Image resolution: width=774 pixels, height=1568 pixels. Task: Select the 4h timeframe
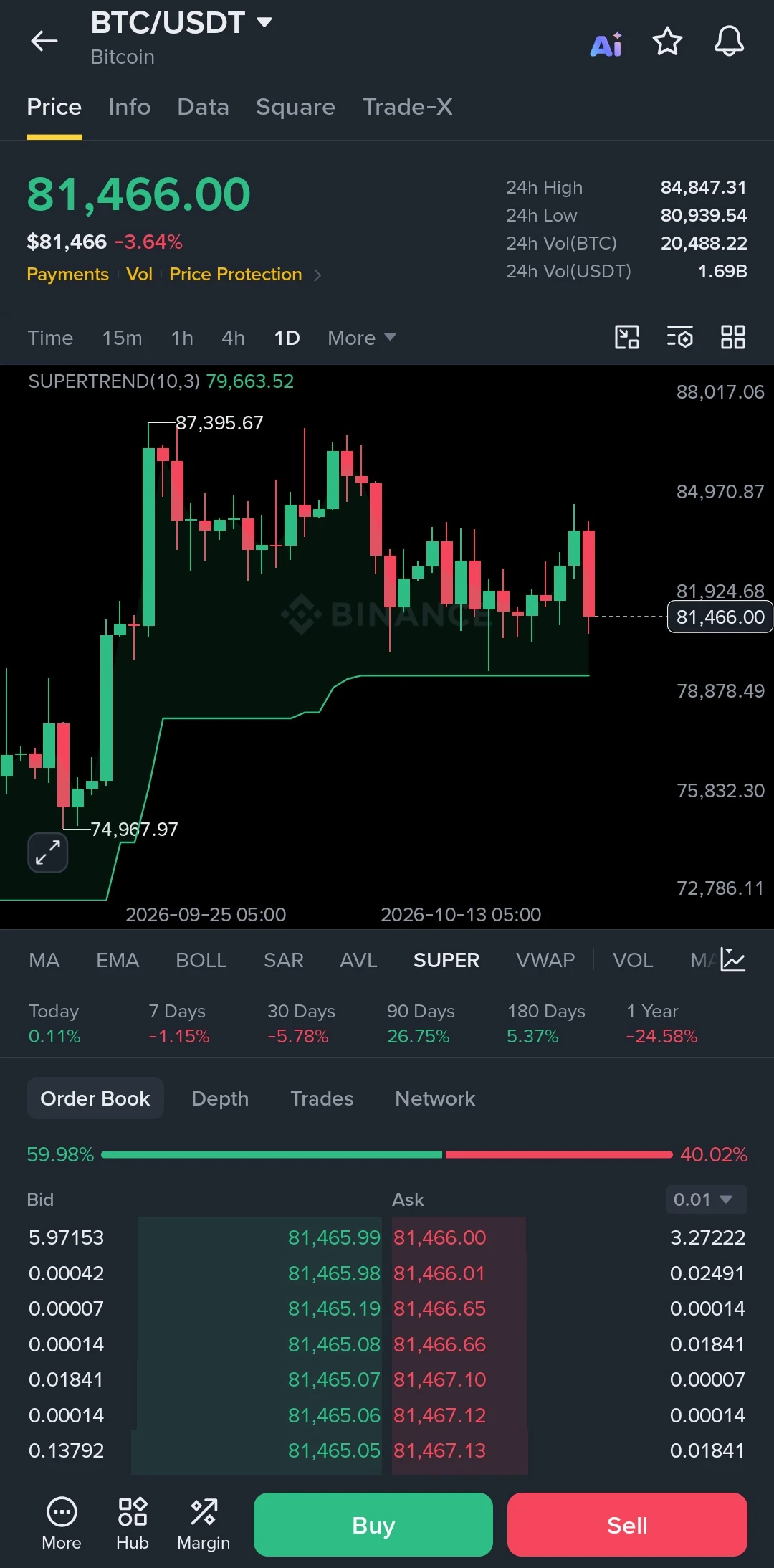(234, 338)
